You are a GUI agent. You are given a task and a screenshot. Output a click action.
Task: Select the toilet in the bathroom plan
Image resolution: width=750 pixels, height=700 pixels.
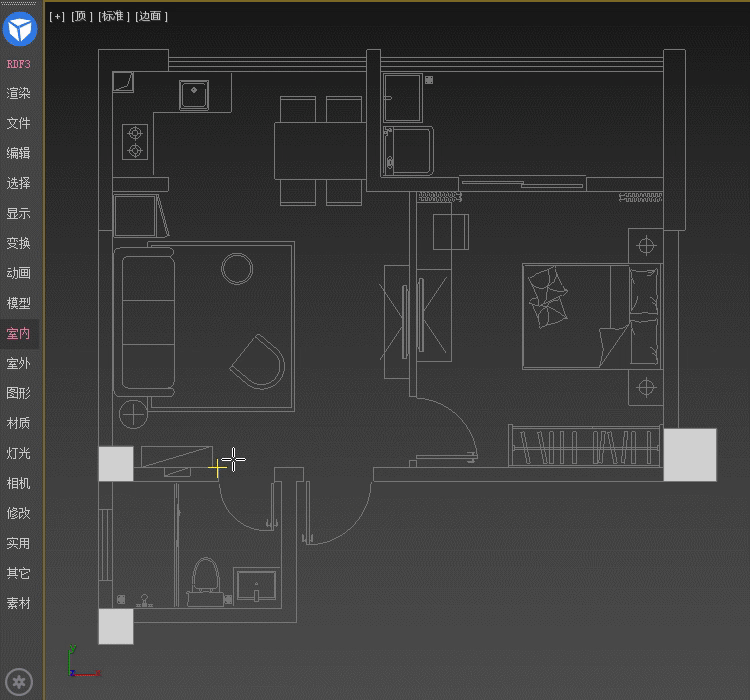pos(206,582)
